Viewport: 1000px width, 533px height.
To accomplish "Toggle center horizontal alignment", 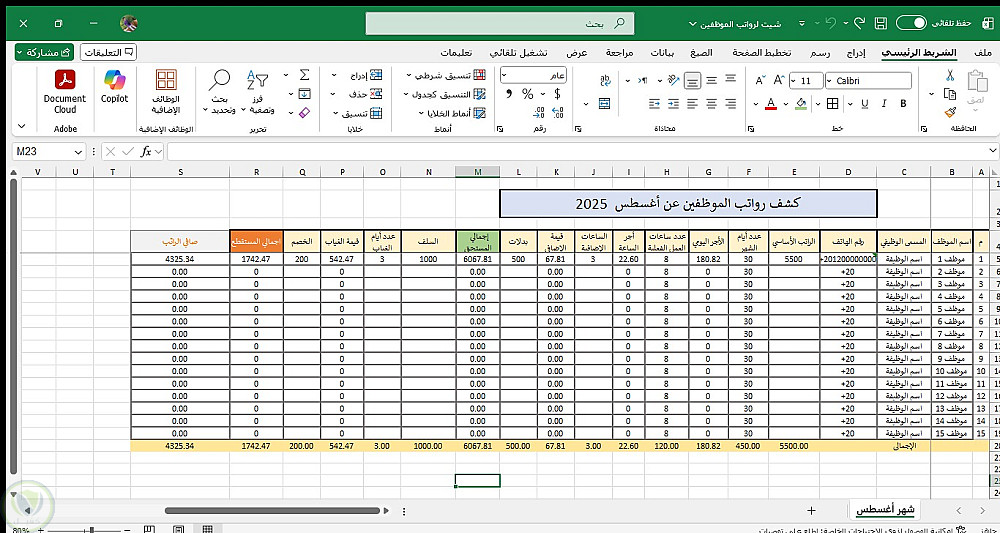I will [712, 103].
